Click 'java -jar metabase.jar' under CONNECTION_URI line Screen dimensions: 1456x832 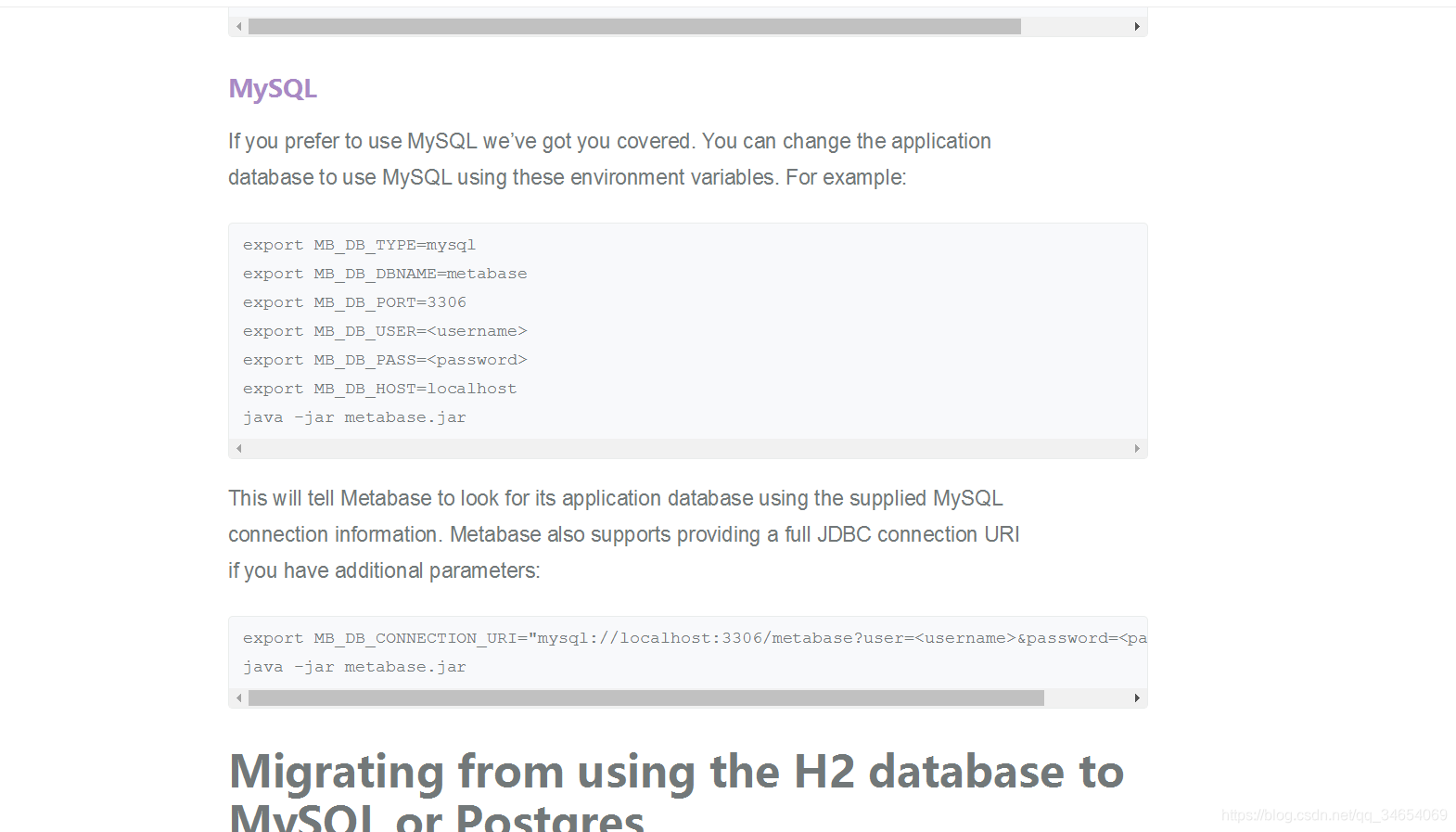point(354,667)
